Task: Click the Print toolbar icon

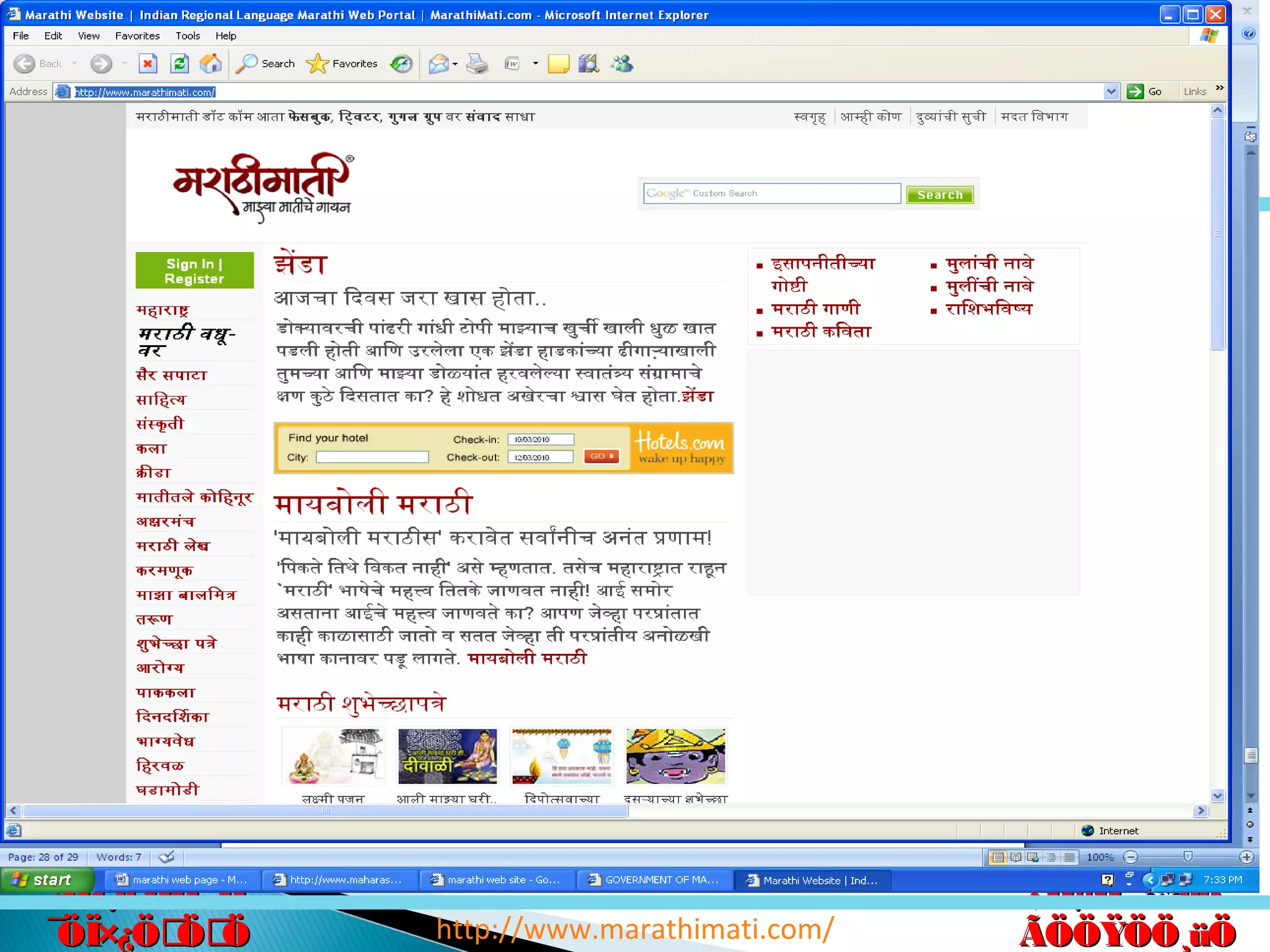Action: coord(477,63)
